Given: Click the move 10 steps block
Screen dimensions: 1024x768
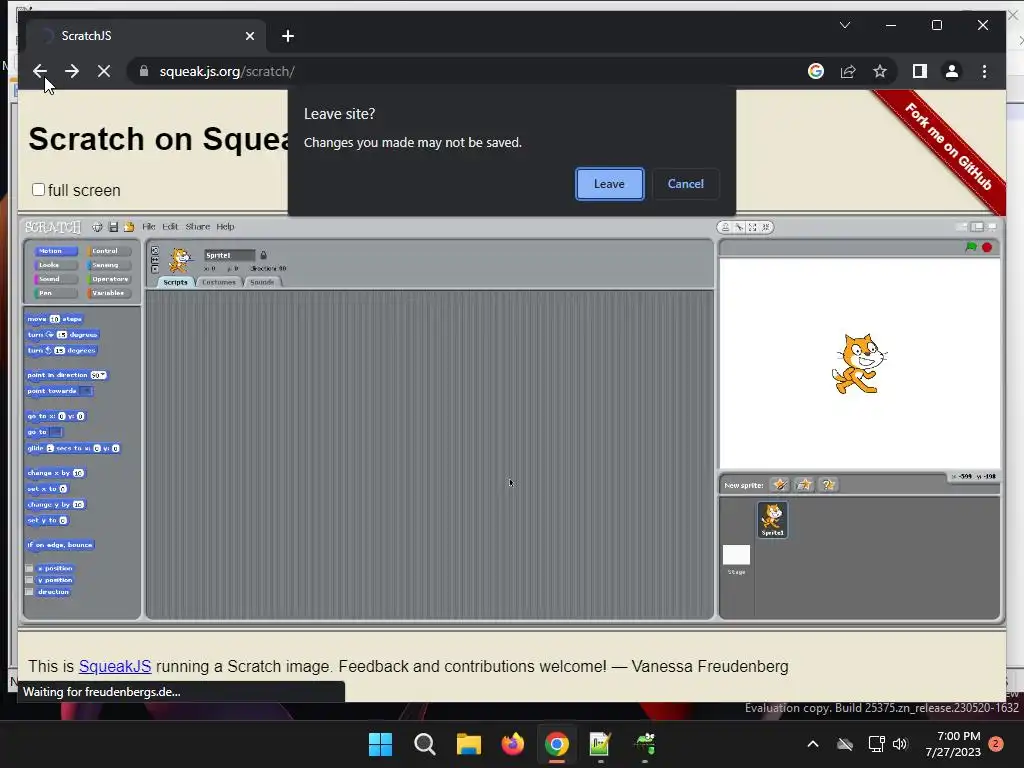Looking at the screenshot, I should click(x=55, y=319).
